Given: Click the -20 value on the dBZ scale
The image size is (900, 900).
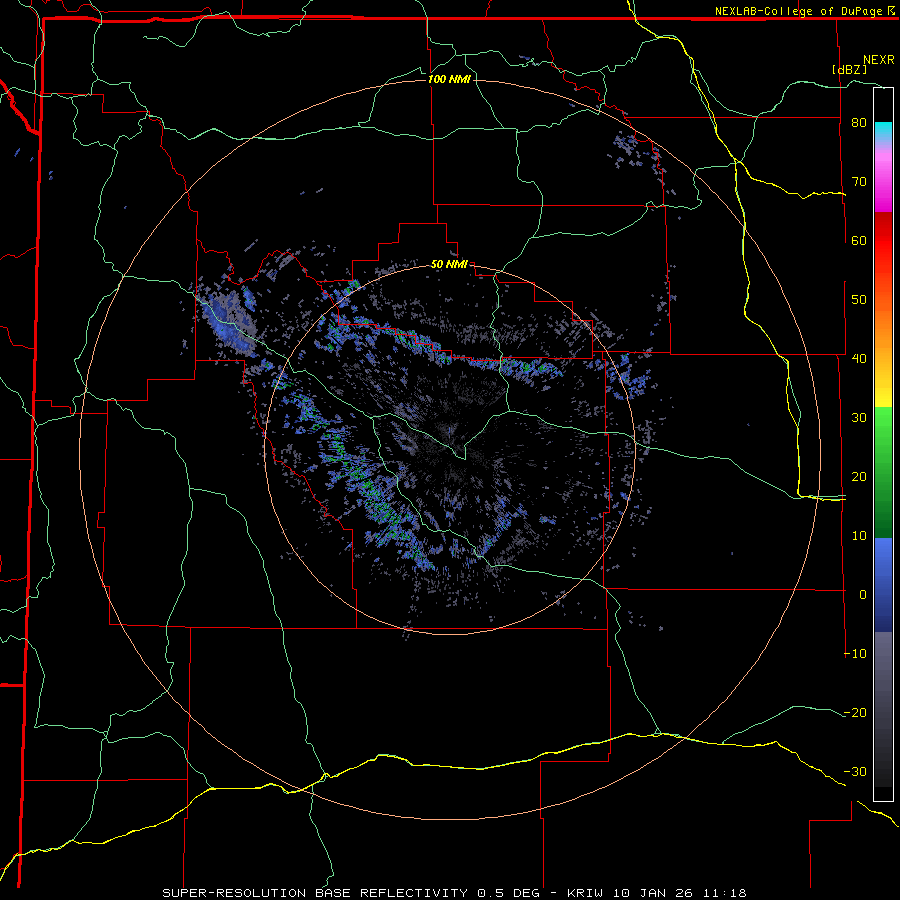Looking at the screenshot, I should 855,713.
